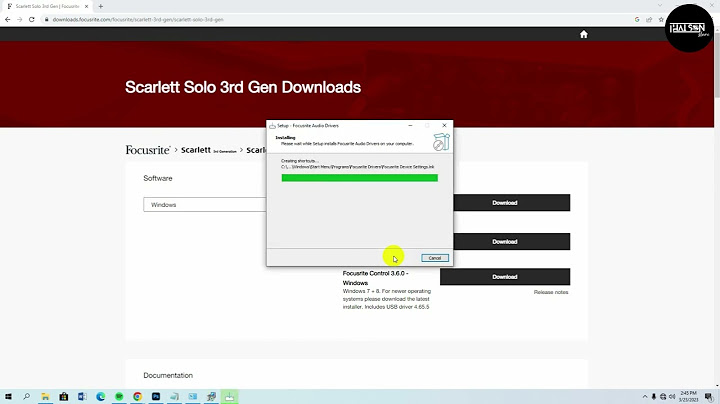This screenshot has height=404, width=720.
Task: Click the Software section heading
Action: coord(158,178)
